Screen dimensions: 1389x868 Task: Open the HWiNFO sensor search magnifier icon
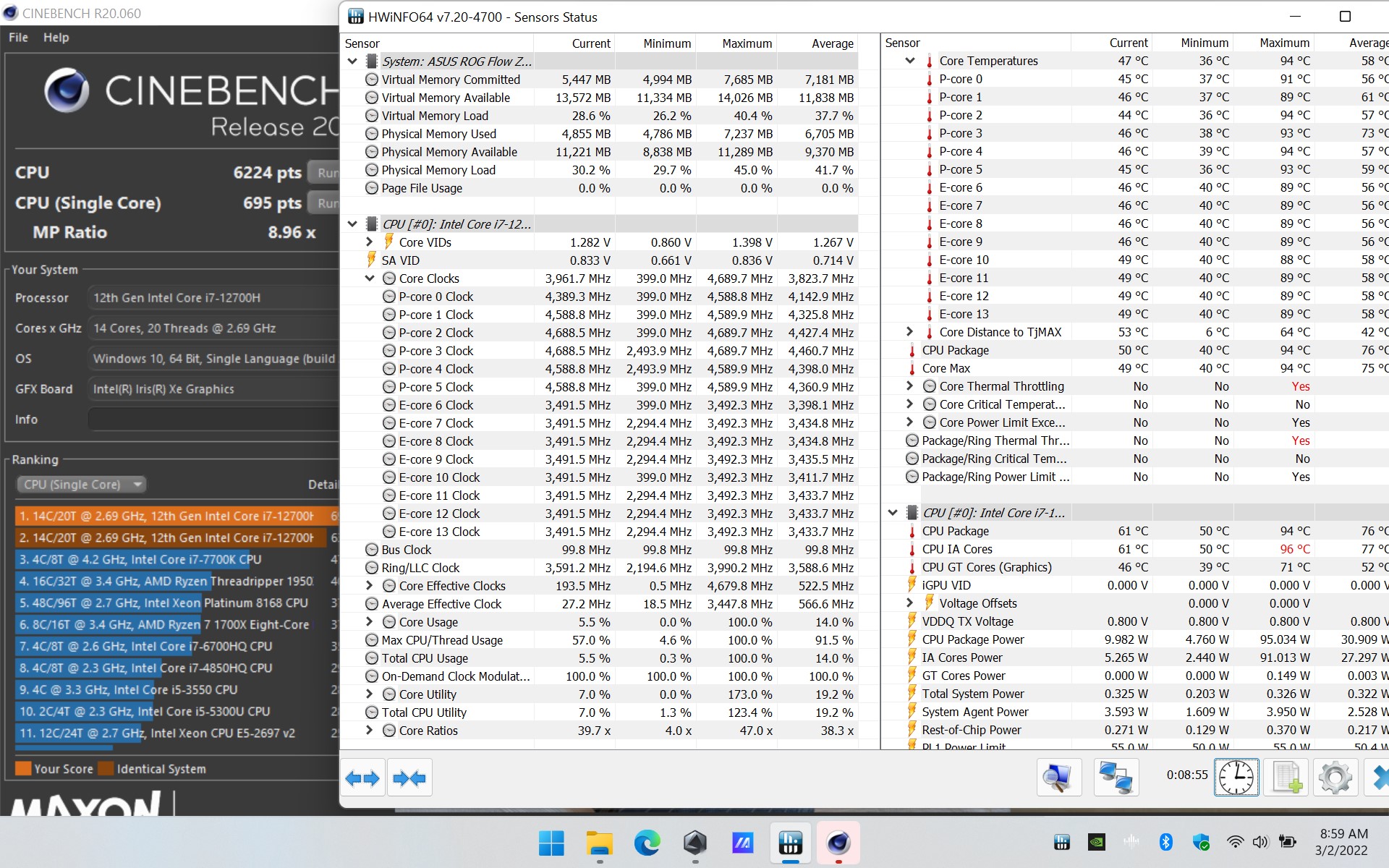(1058, 778)
